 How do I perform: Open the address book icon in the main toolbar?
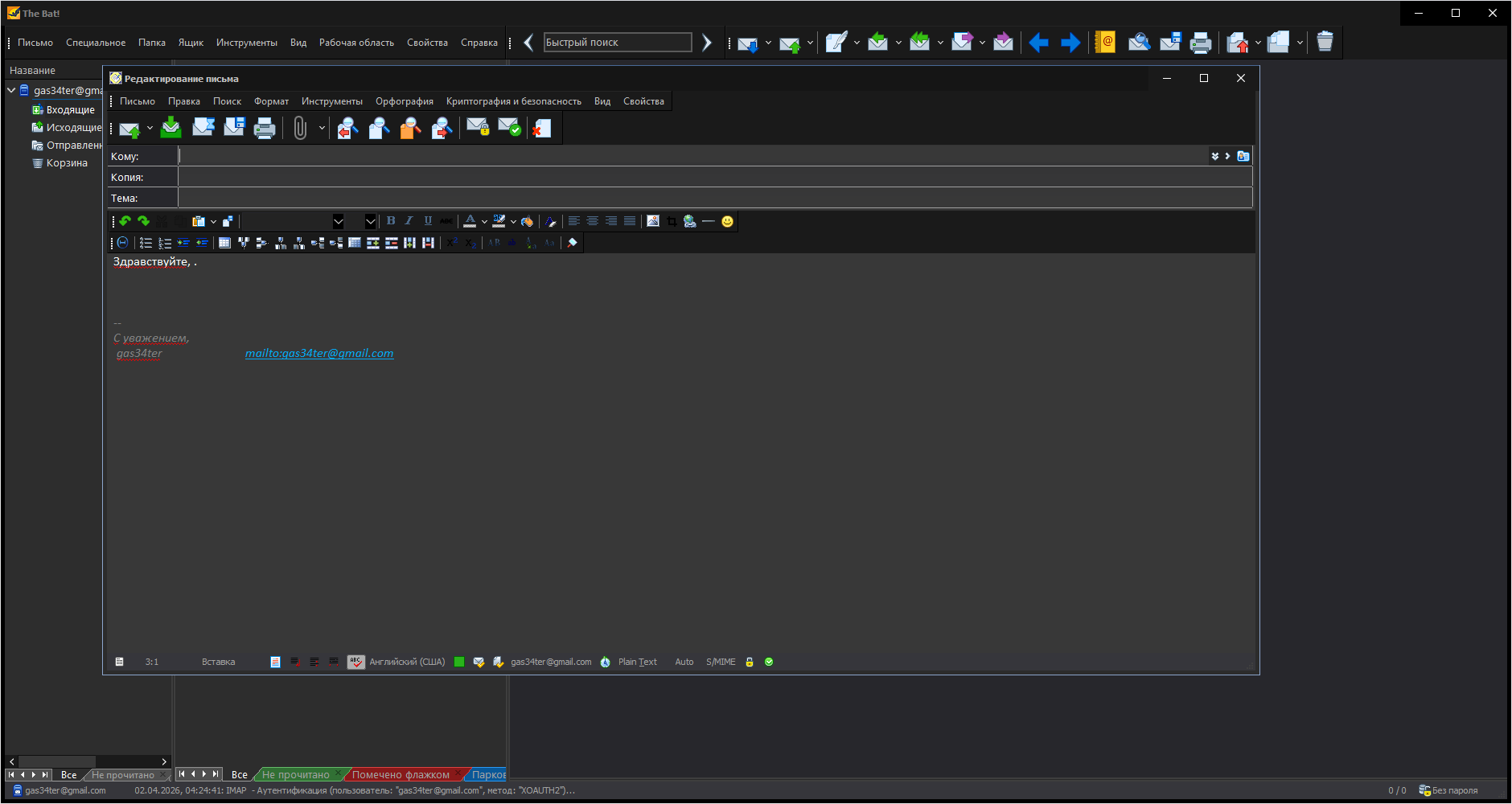pyautogui.click(x=1105, y=43)
